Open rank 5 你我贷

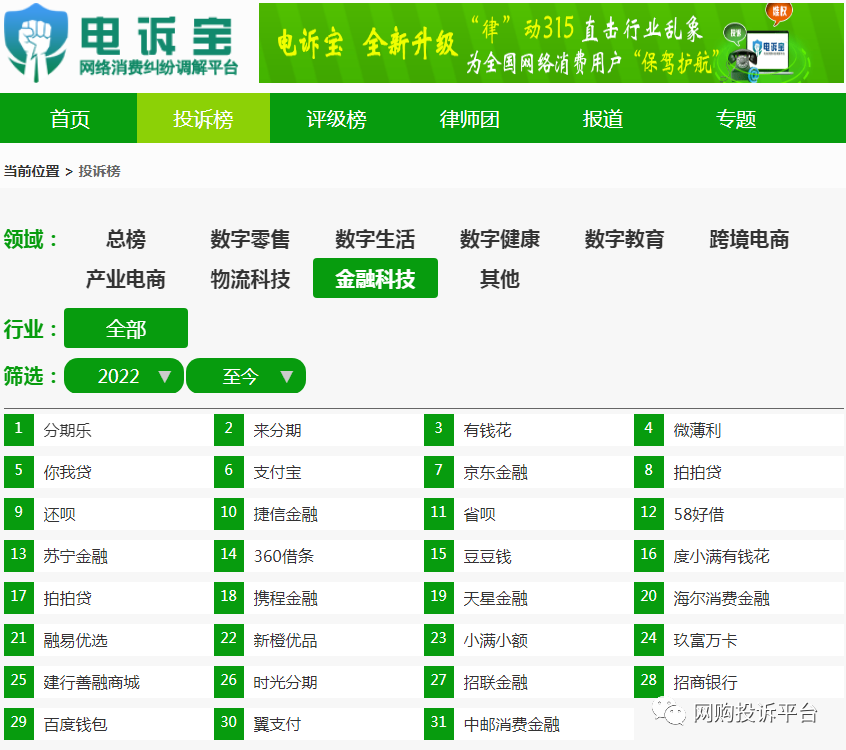[107, 472]
